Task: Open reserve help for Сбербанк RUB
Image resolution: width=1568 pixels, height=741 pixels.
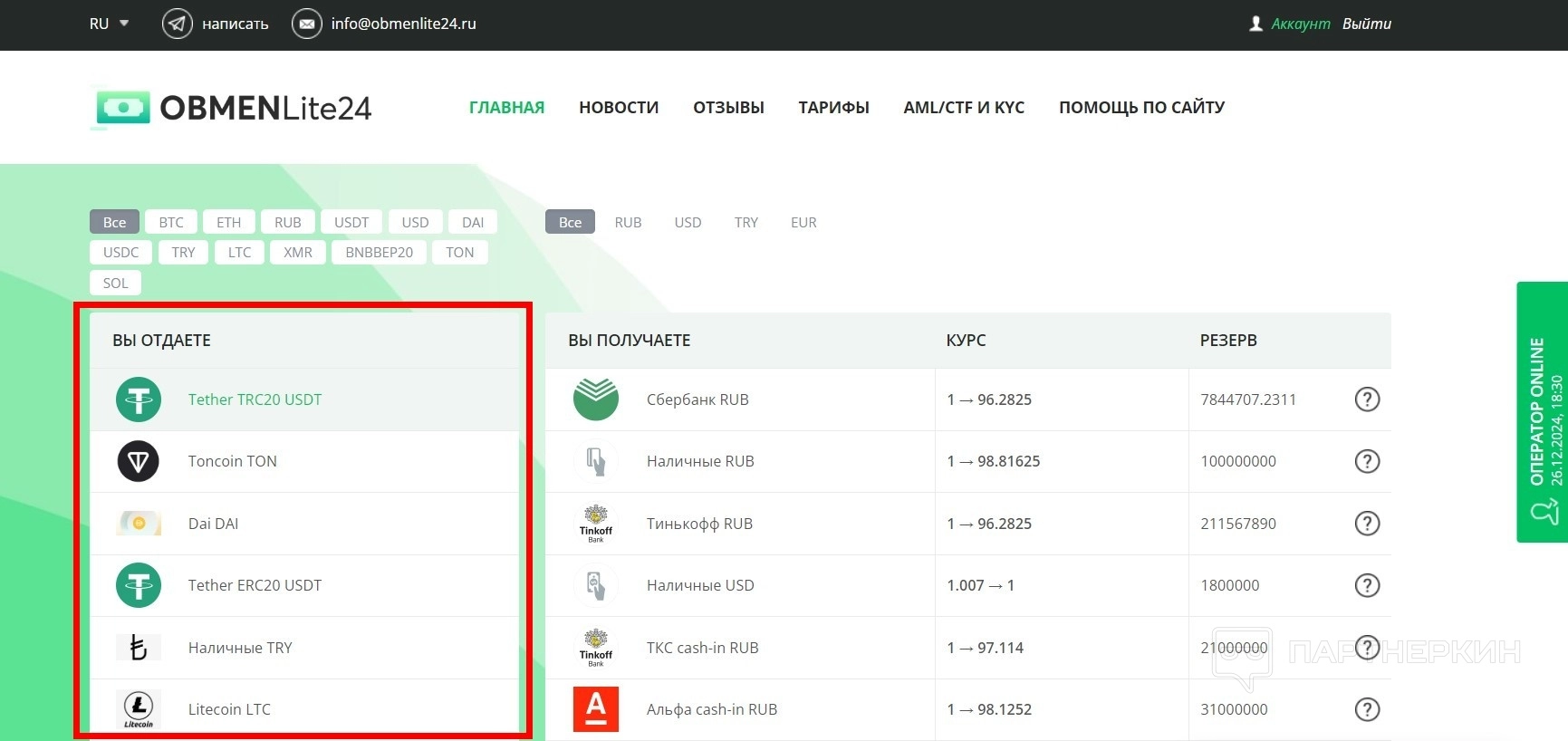Action: click(1367, 399)
